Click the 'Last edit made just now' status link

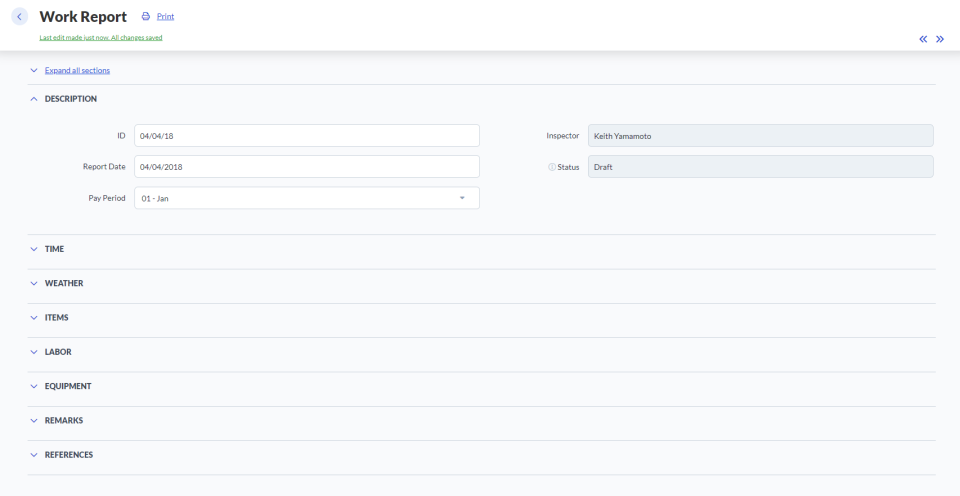pyautogui.click(x=101, y=37)
